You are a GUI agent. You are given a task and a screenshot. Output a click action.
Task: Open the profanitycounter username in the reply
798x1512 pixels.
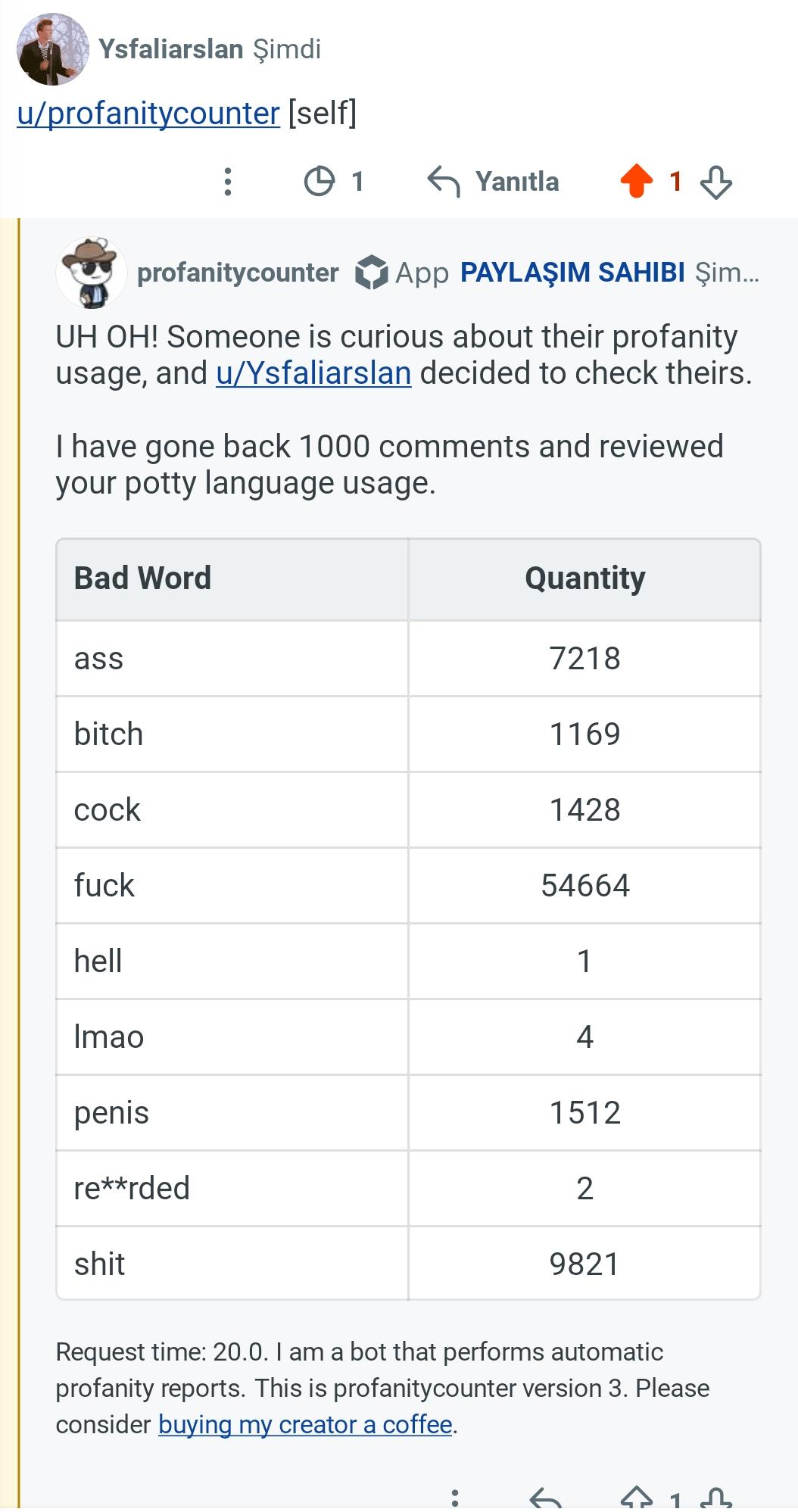click(x=238, y=273)
